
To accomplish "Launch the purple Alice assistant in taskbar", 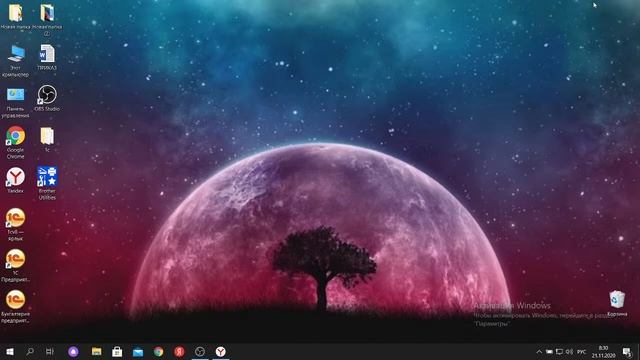I will point(73,351).
